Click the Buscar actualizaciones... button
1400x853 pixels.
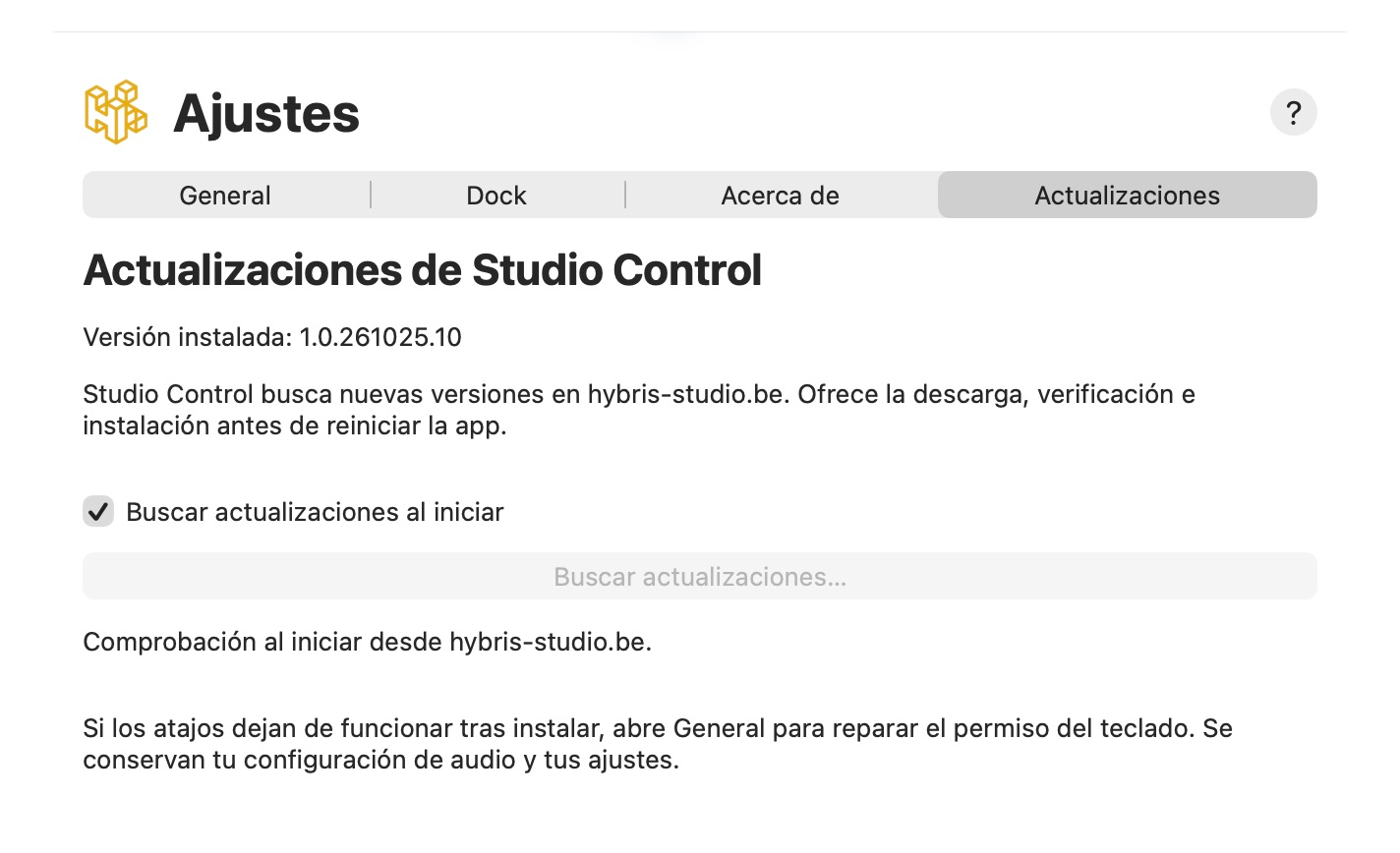[700, 576]
